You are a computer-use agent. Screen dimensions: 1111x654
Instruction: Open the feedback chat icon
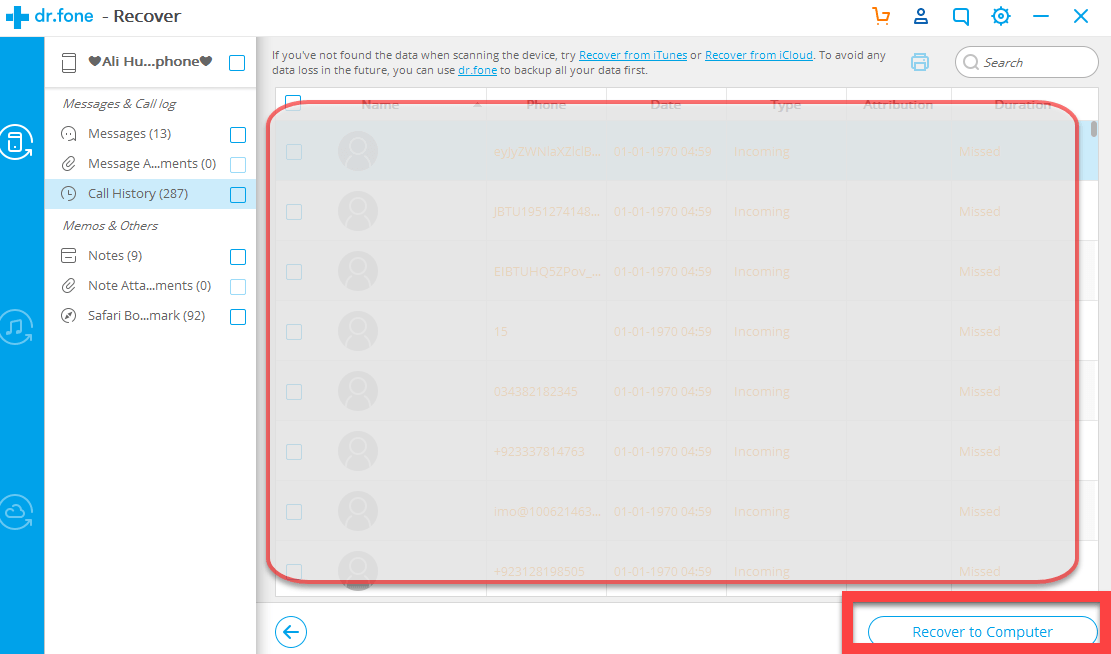961,16
